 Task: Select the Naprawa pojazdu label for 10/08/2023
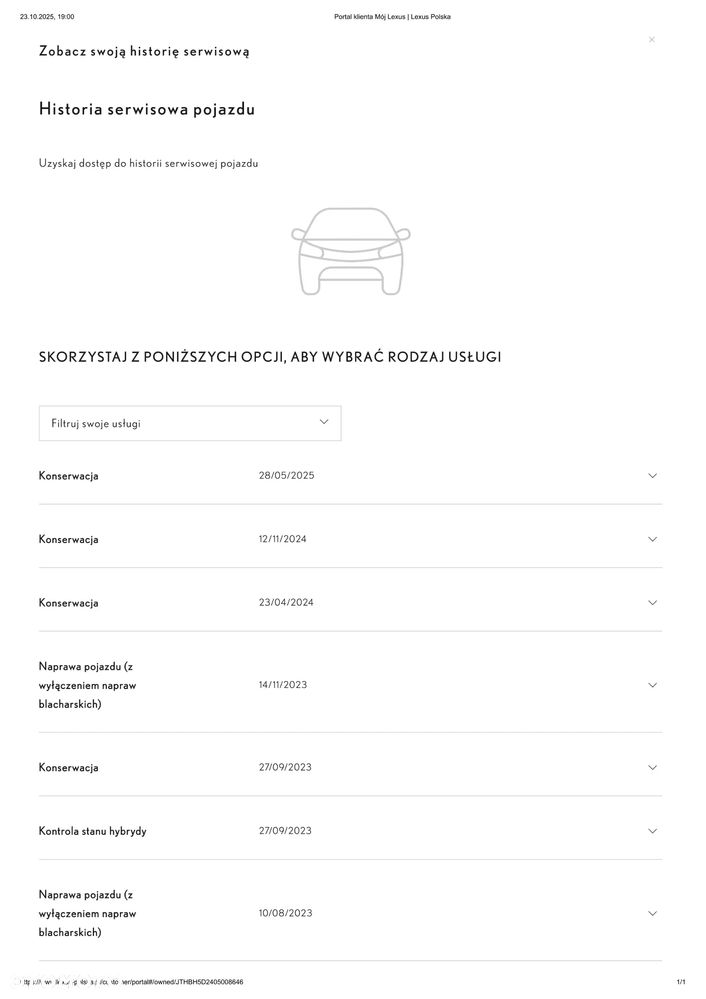point(88,913)
